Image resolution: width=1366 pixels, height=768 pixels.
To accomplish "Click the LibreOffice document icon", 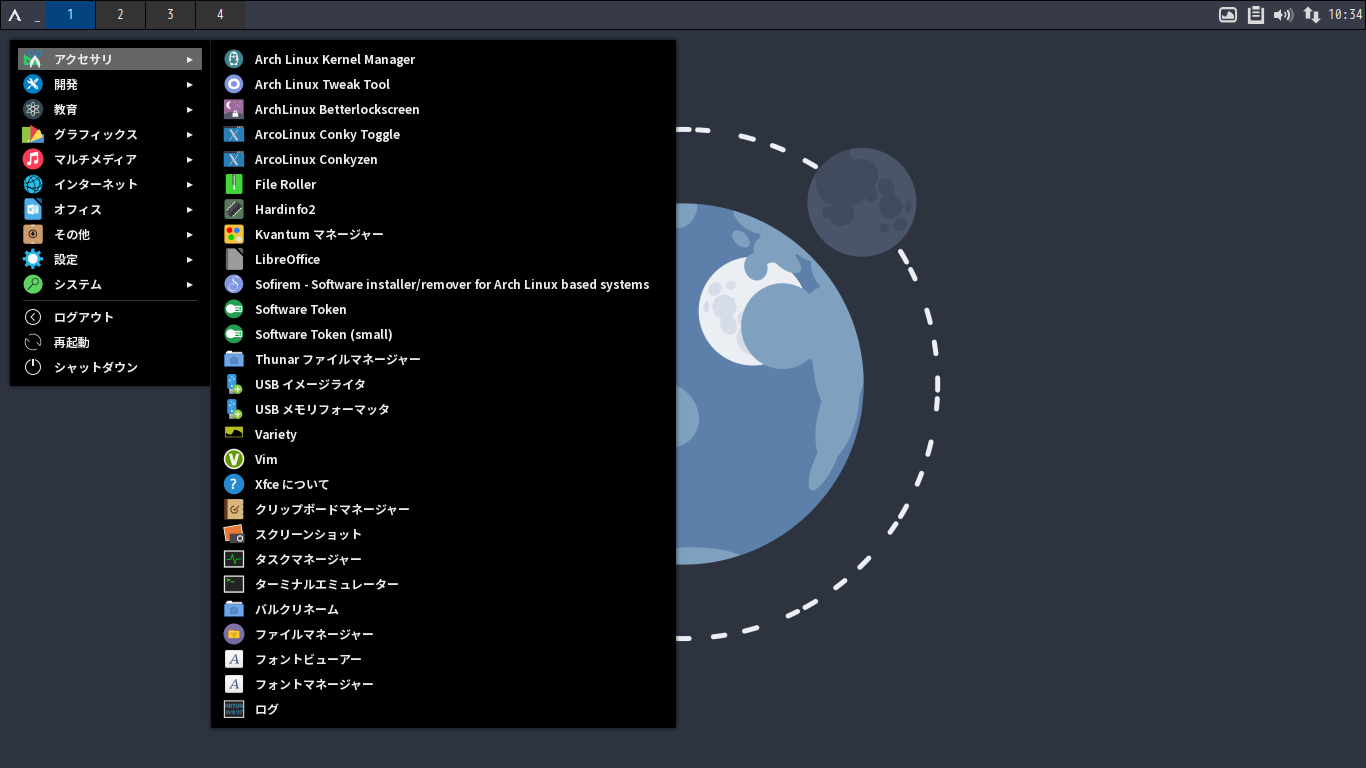I will click(234, 259).
